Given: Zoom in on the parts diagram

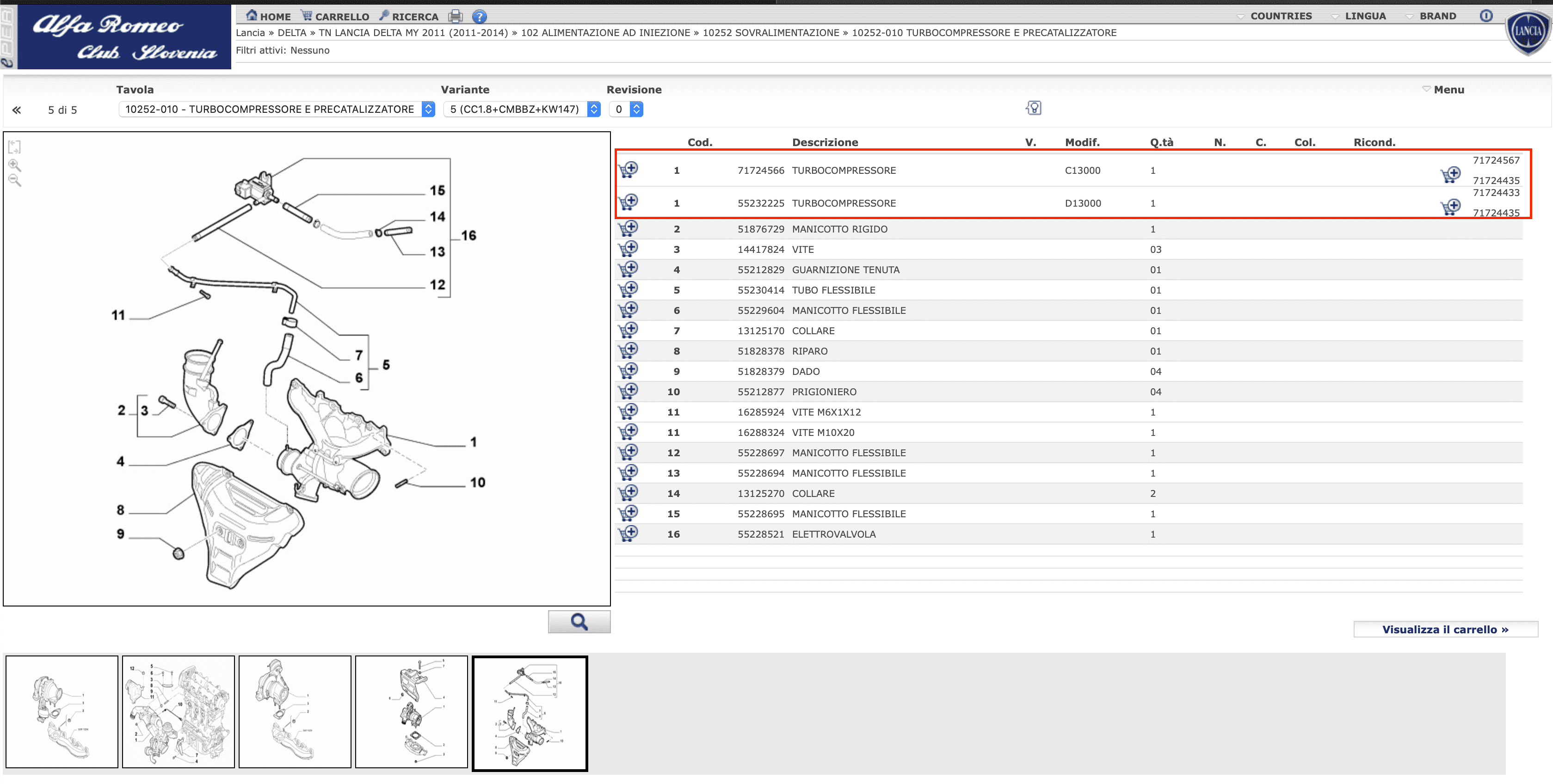Looking at the screenshot, I should point(14,165).
